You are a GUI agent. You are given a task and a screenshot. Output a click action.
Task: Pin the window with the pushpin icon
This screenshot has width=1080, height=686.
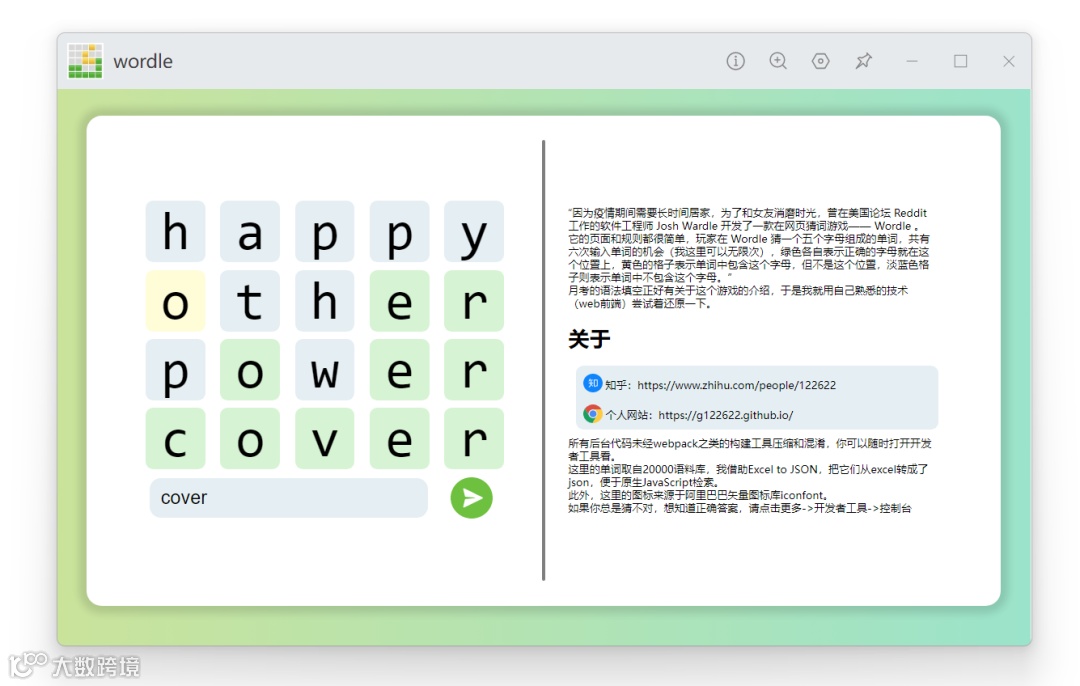pos(863,61)
